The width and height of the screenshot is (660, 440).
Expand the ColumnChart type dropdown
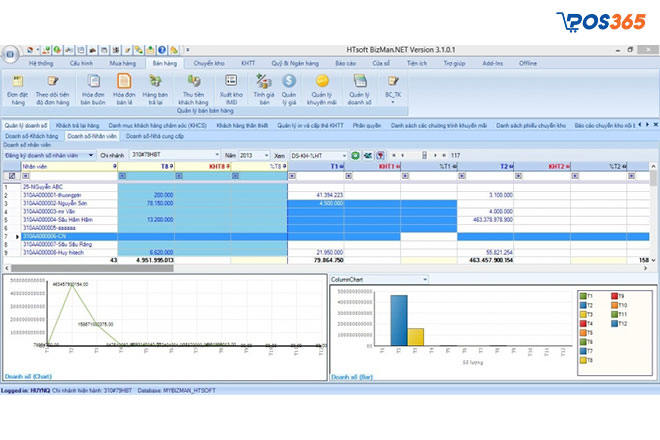(424, 279)
